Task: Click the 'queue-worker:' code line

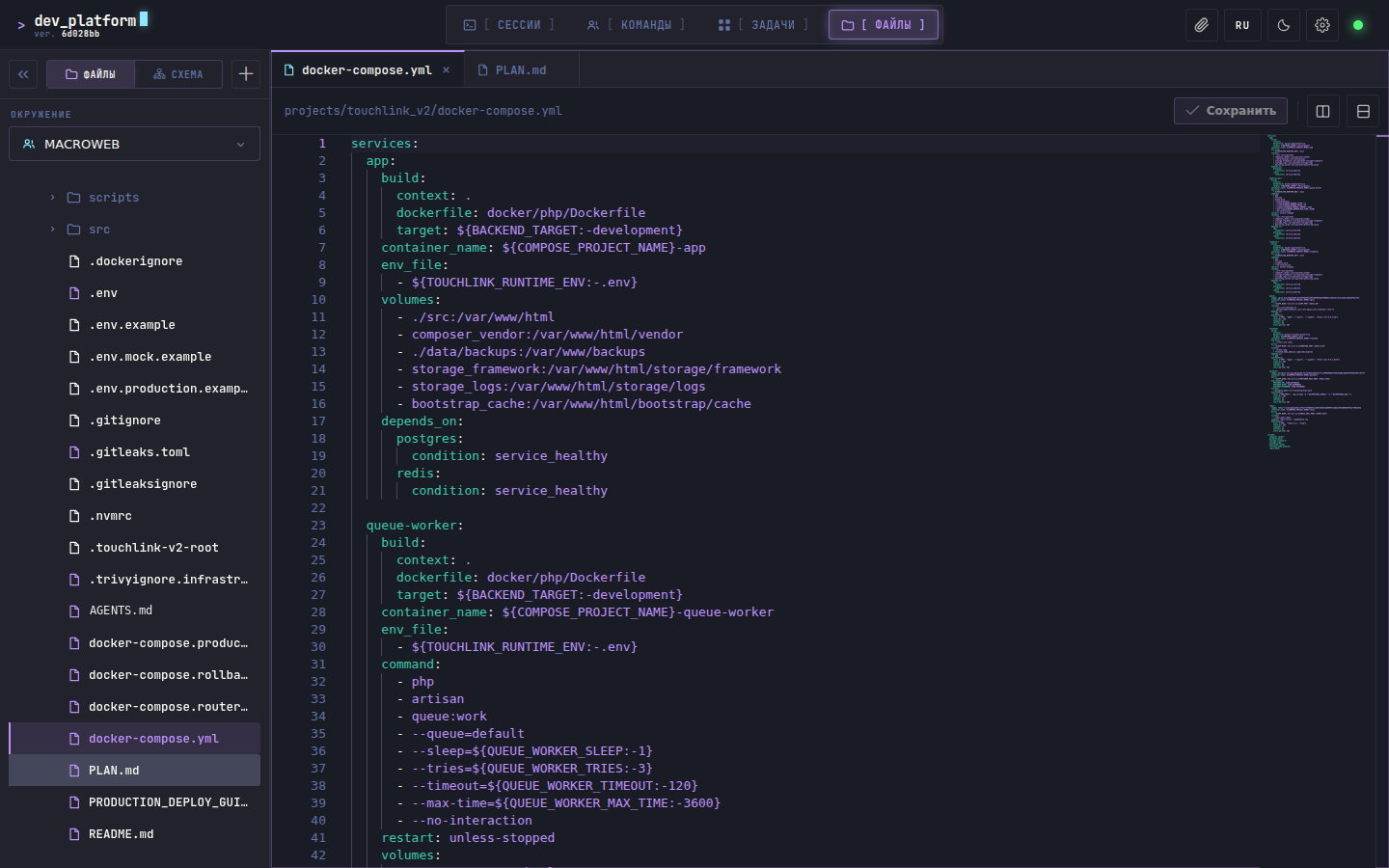Action: pos(415,526)
